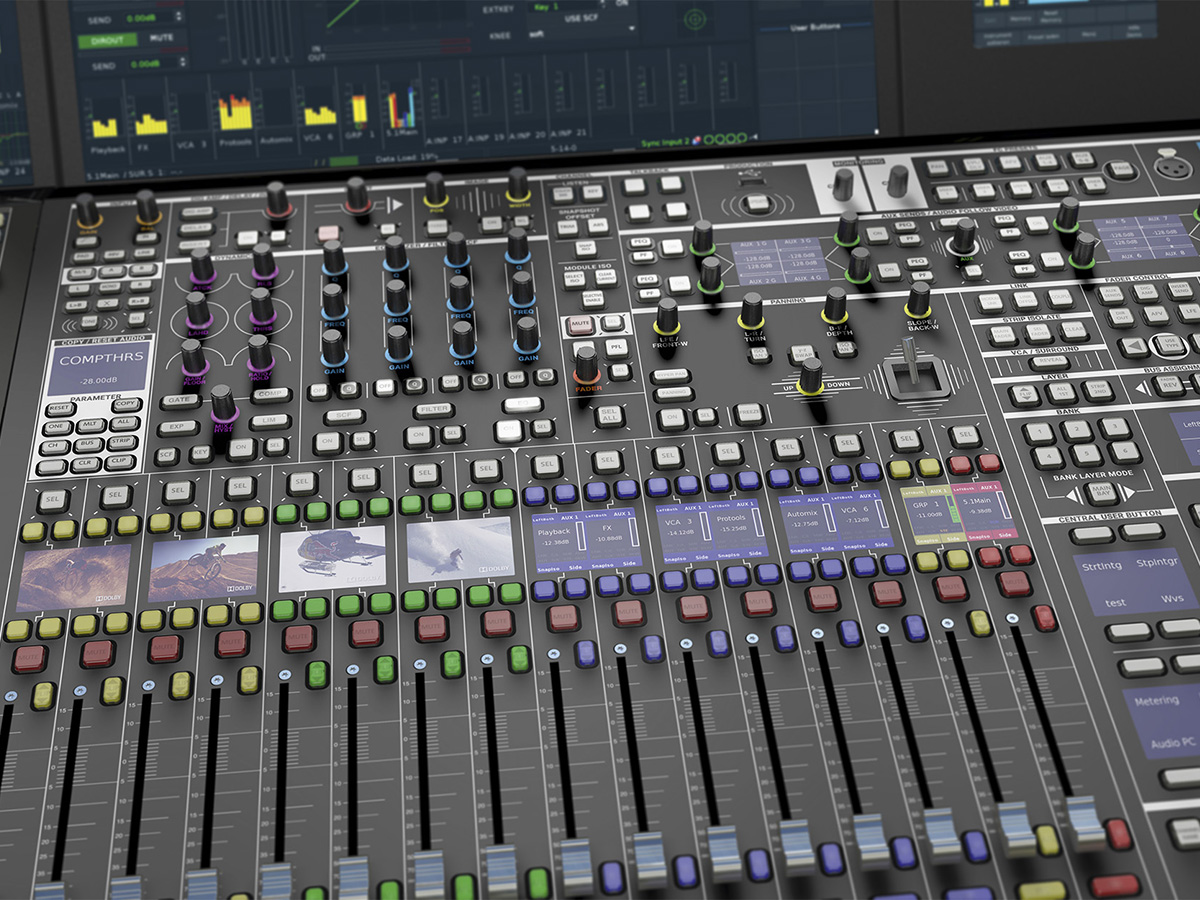Viewport: 1200px width, 900px height.
Task: Tap the 5.1Main channel strip display
Action: (985, 511)
